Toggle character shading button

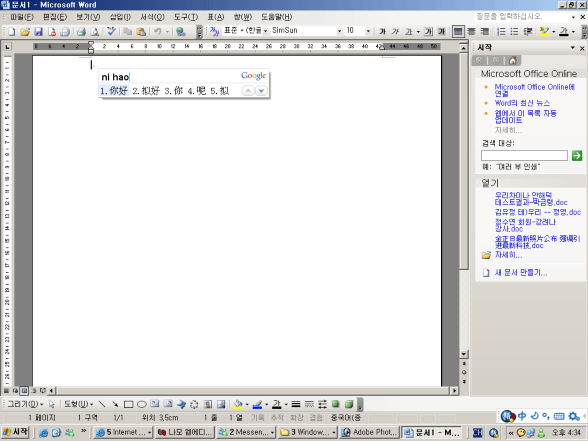(442, 32)
